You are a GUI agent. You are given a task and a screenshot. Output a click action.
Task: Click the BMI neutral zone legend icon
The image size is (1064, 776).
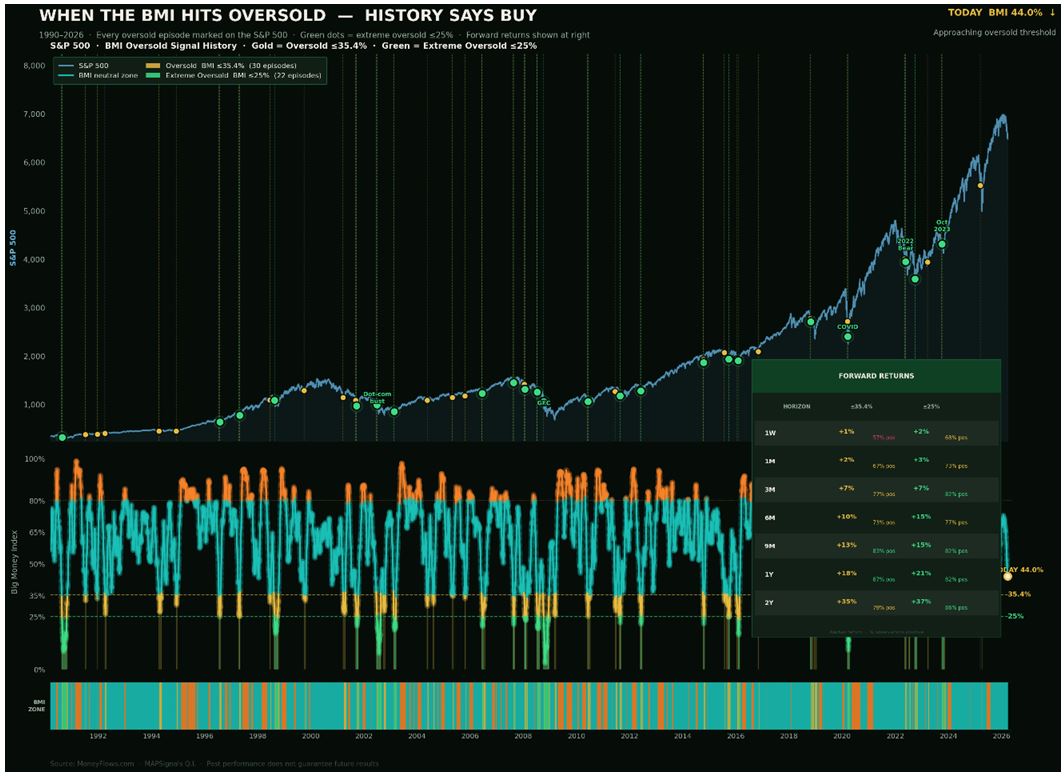click(68, 76)
